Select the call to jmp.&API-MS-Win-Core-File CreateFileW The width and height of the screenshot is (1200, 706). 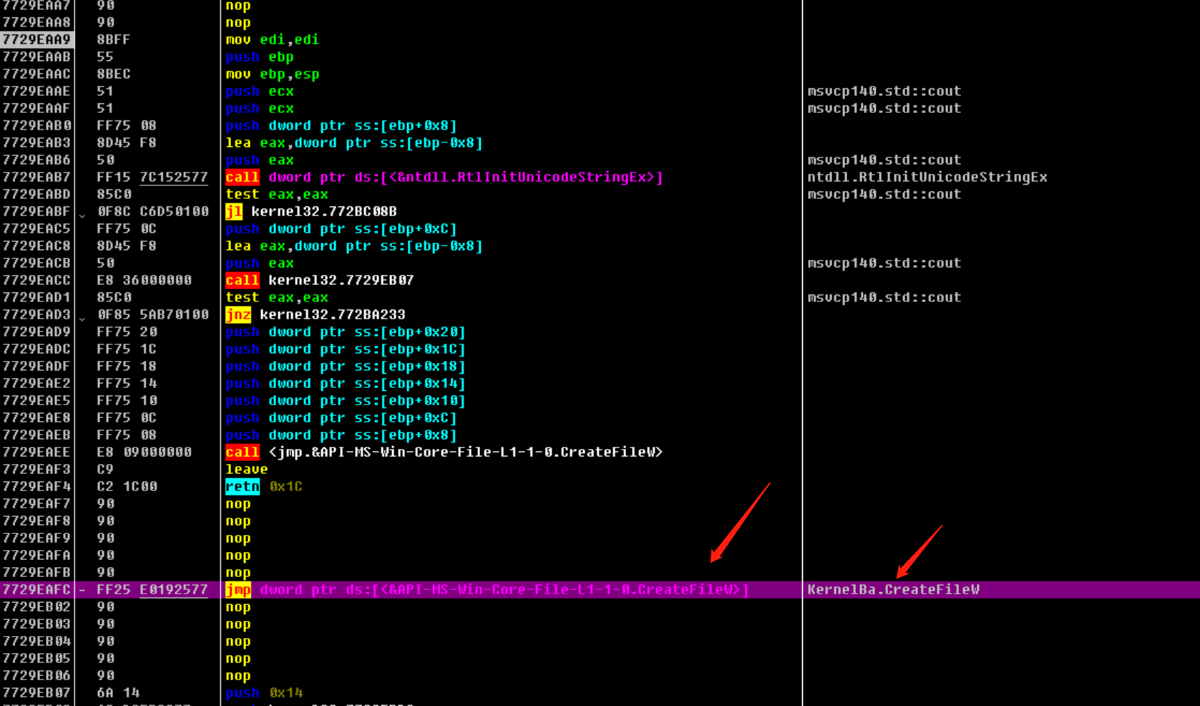click(x=444, y=452)
